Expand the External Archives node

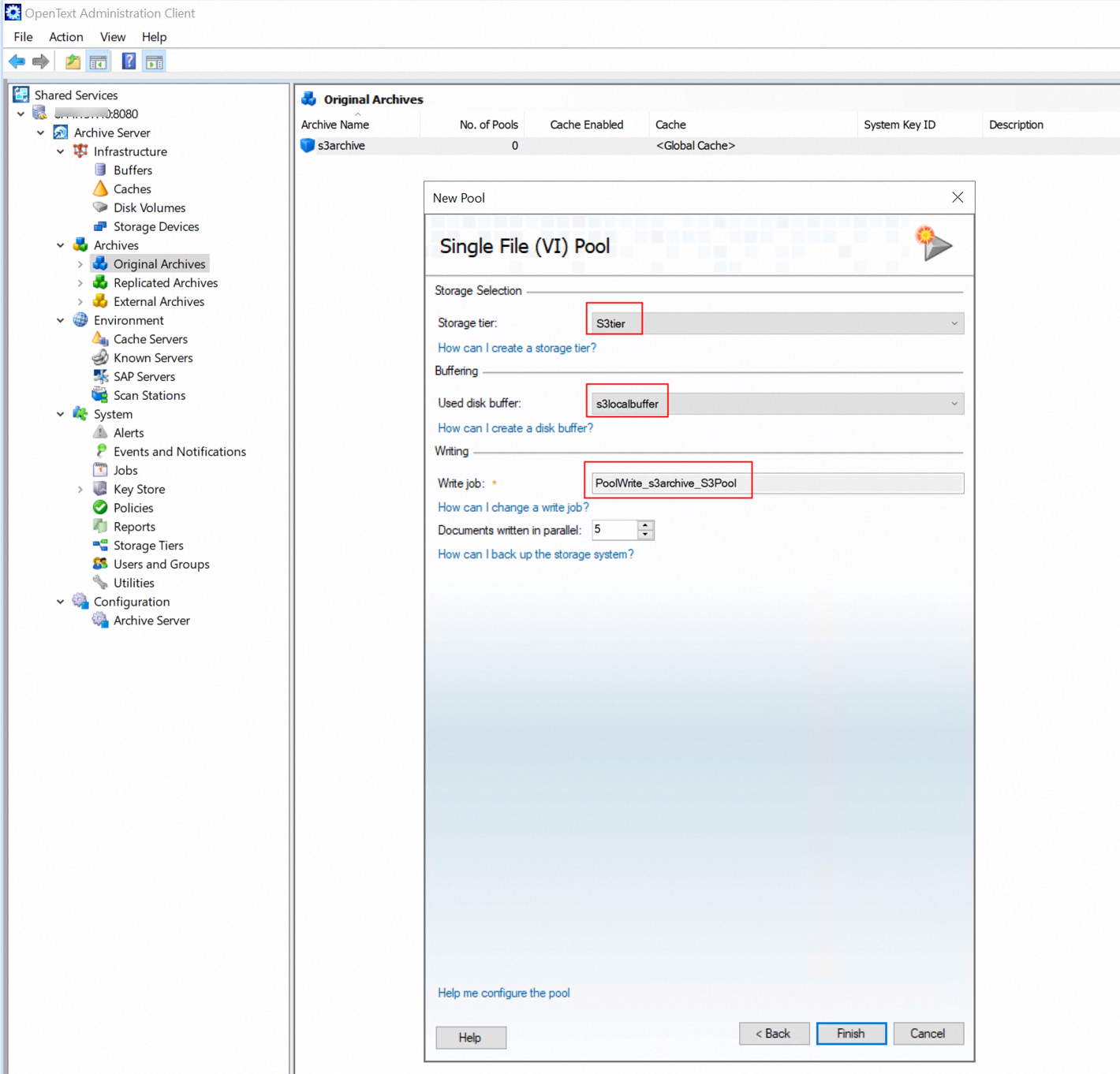point(80,301)
